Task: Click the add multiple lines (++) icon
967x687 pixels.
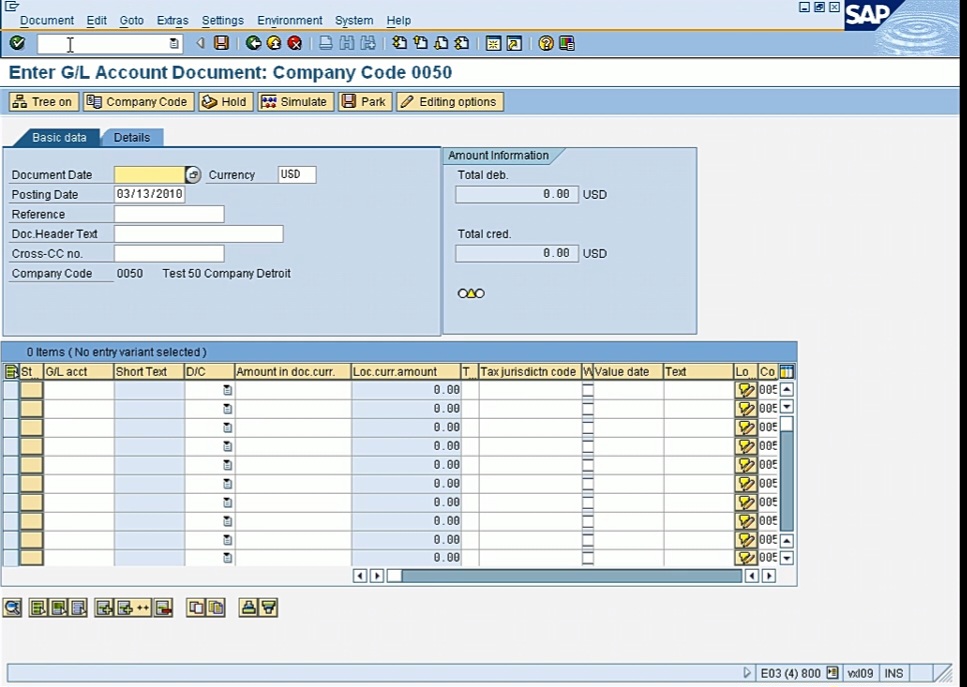Action: tap(134, 608)
